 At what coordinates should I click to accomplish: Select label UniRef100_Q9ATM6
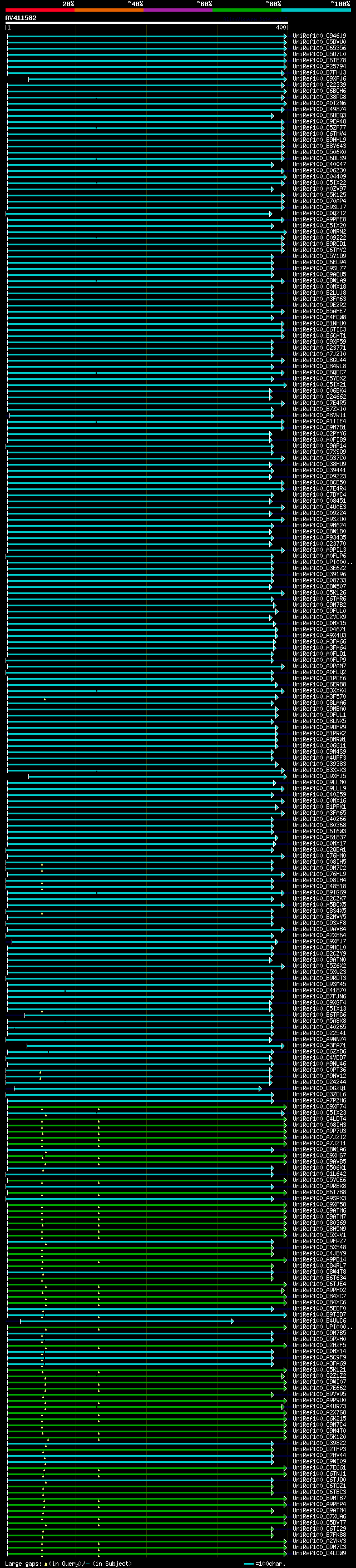pos(319,1211)
